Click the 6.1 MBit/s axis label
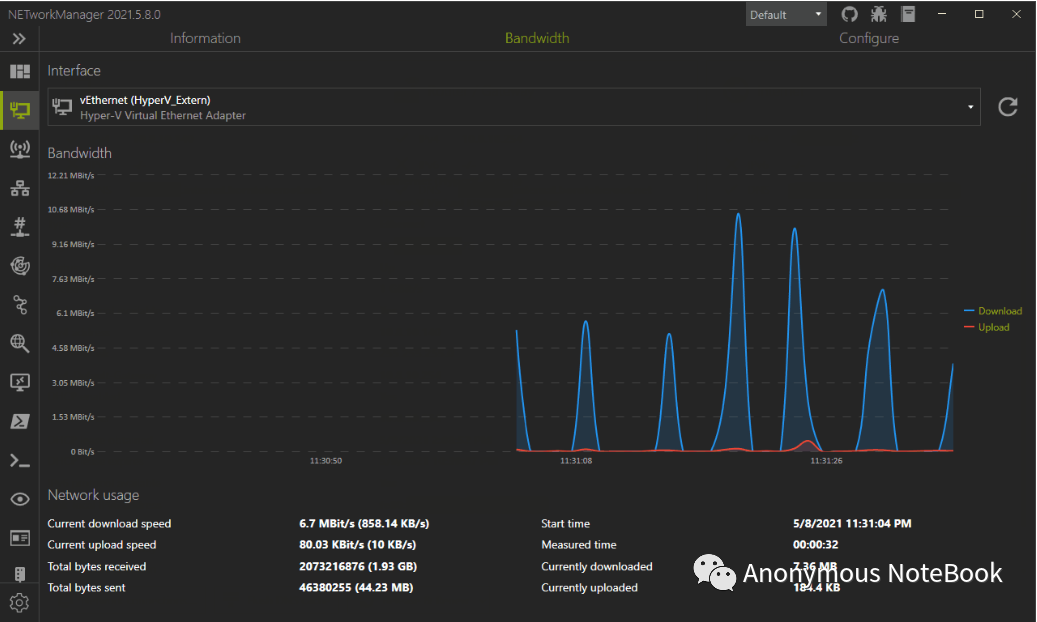Screen dimensions: 1037x622 point(75,313)
